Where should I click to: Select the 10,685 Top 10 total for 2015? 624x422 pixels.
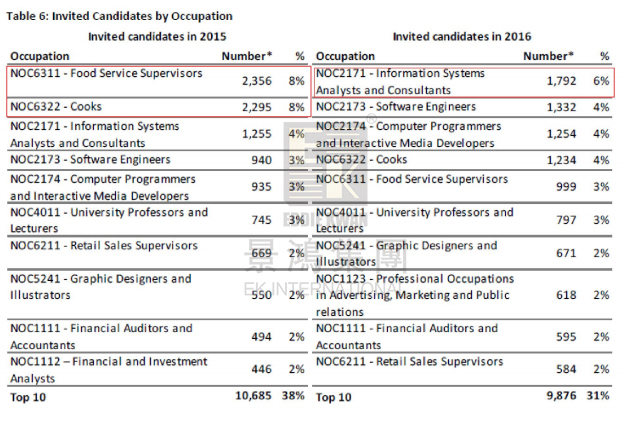click(x=254, y=396)
